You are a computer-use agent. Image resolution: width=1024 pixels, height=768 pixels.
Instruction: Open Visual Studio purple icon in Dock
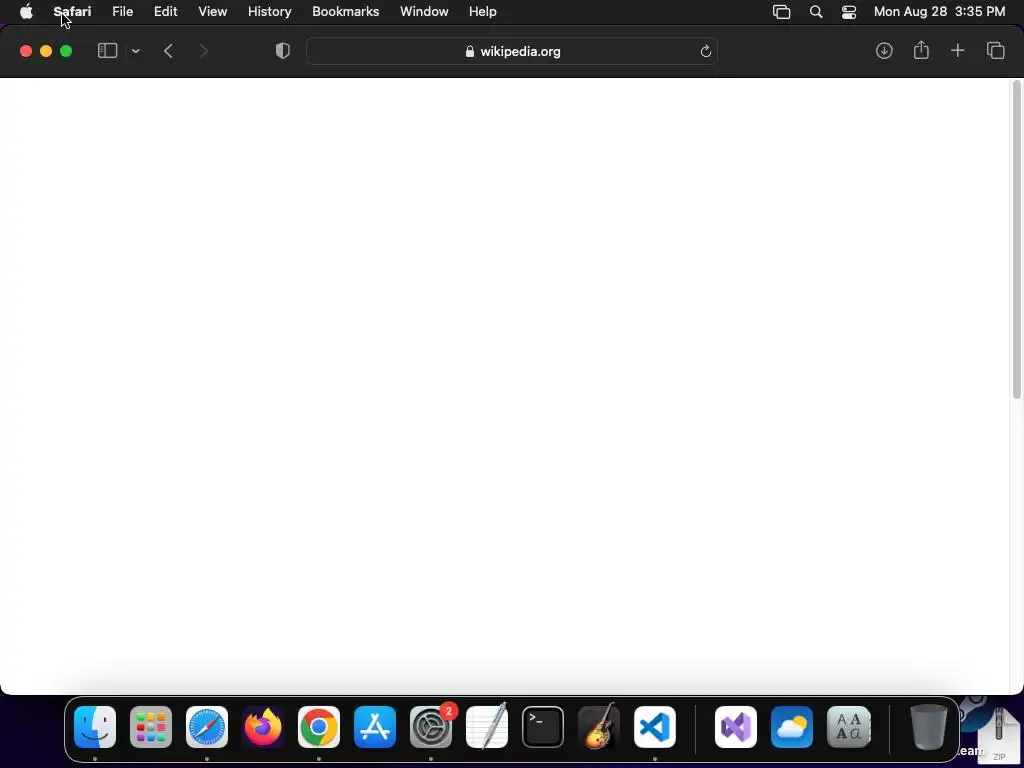coord(736,727)
